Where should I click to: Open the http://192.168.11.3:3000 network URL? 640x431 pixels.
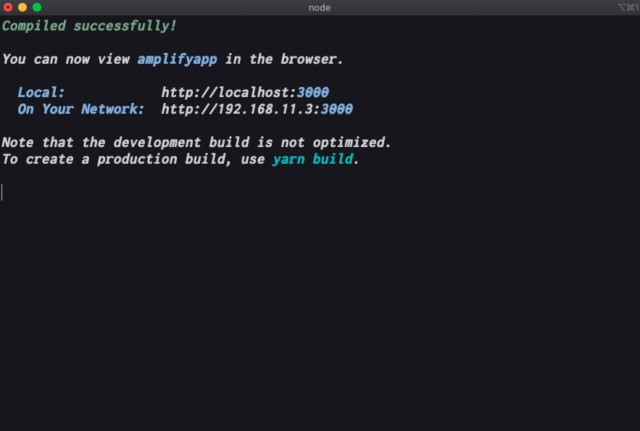click(257, 109)
